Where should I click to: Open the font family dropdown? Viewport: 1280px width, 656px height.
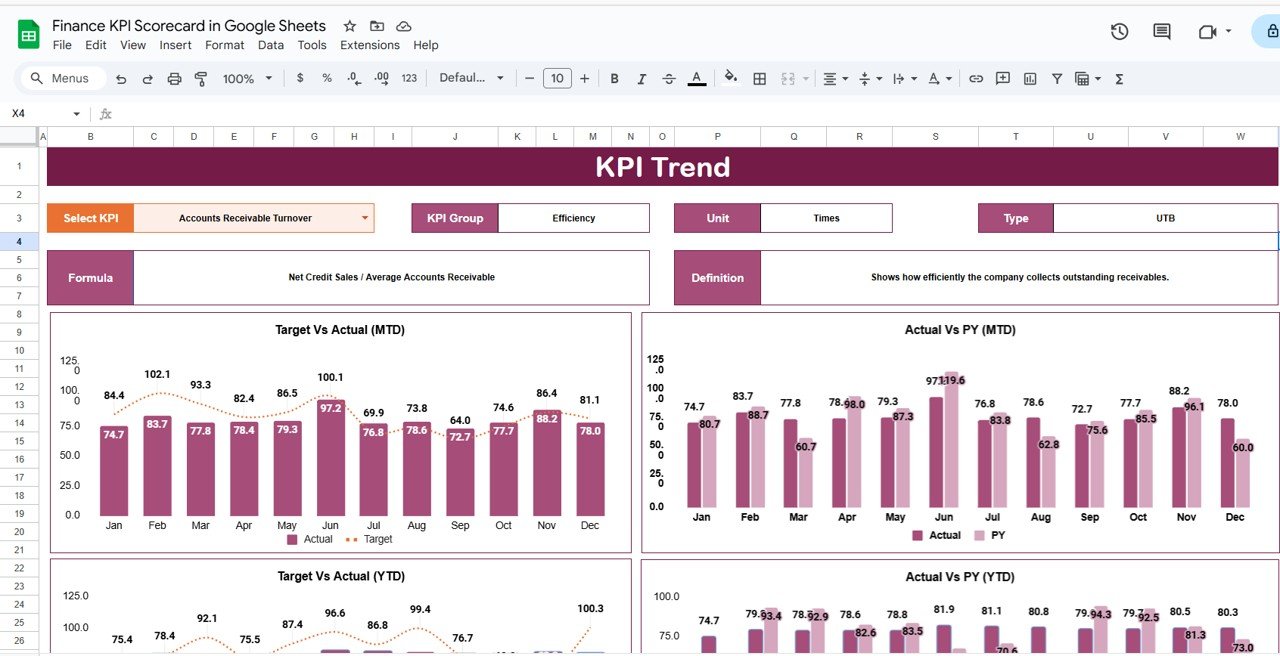[x=472, y=79]
